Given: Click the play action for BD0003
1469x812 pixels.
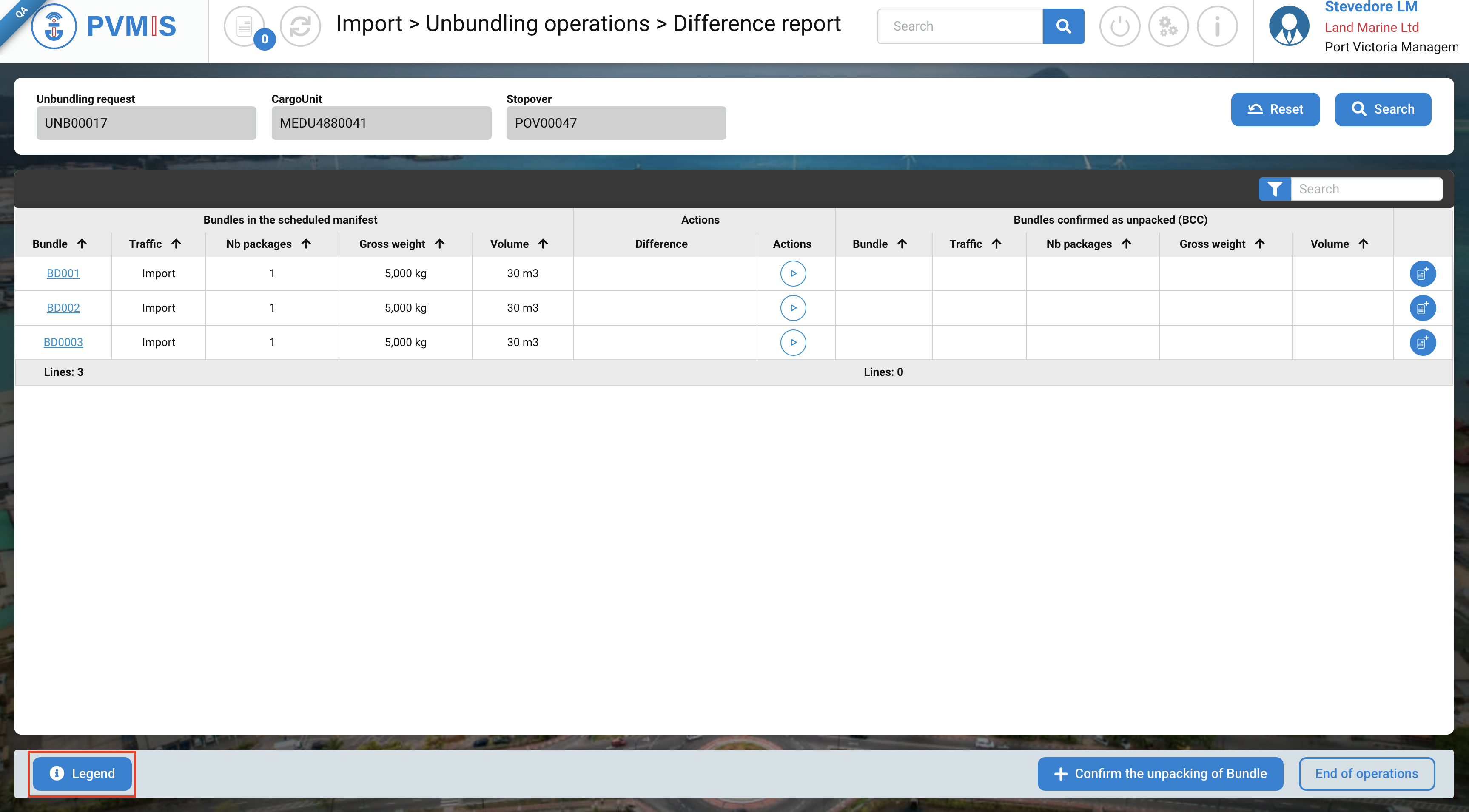Looking at the screenshot, I should coord(793,343).
